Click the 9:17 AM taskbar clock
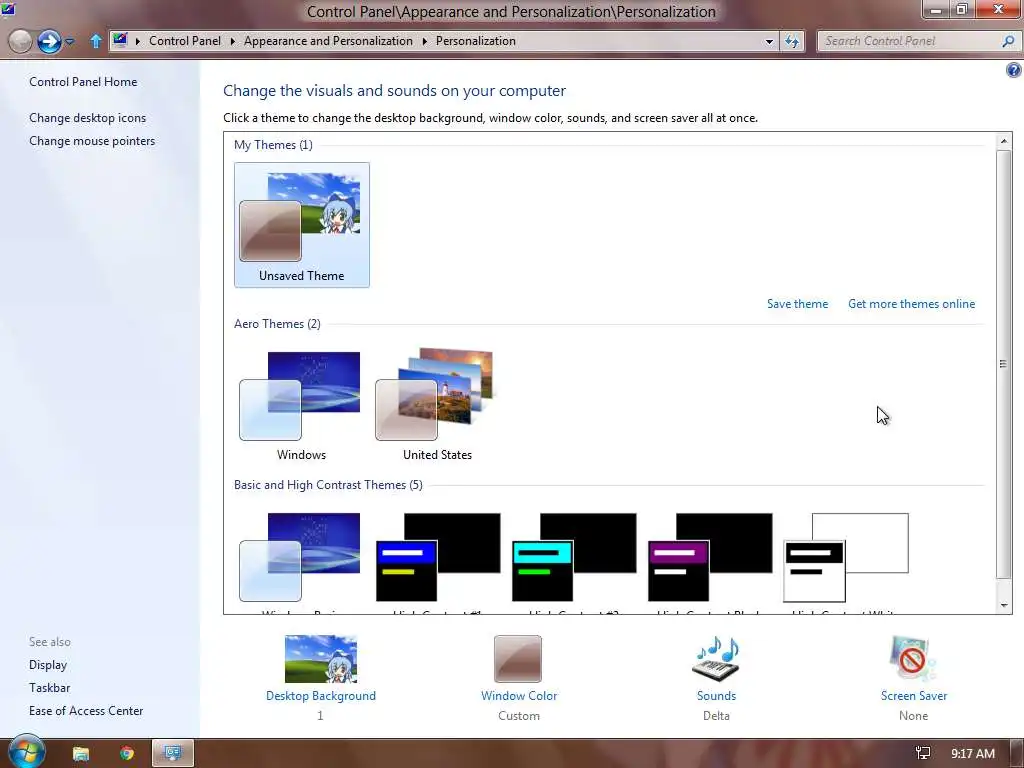The height and width of the screenshot is (768, 1024). (x=972, y=754)
